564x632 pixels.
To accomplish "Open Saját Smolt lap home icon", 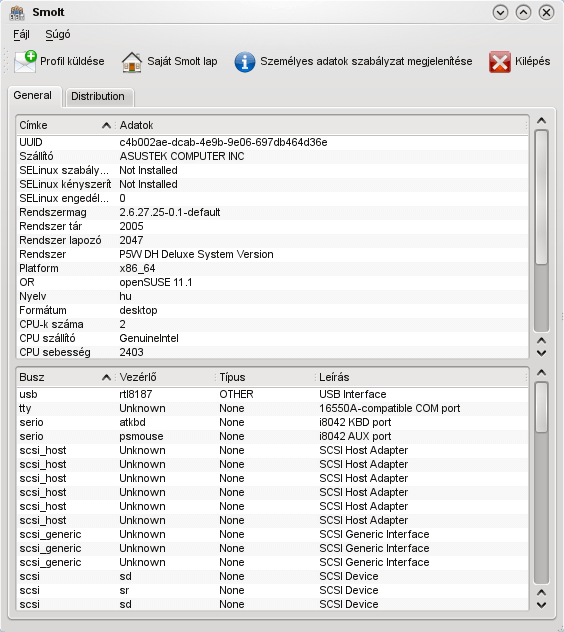I will click(132, 62).
